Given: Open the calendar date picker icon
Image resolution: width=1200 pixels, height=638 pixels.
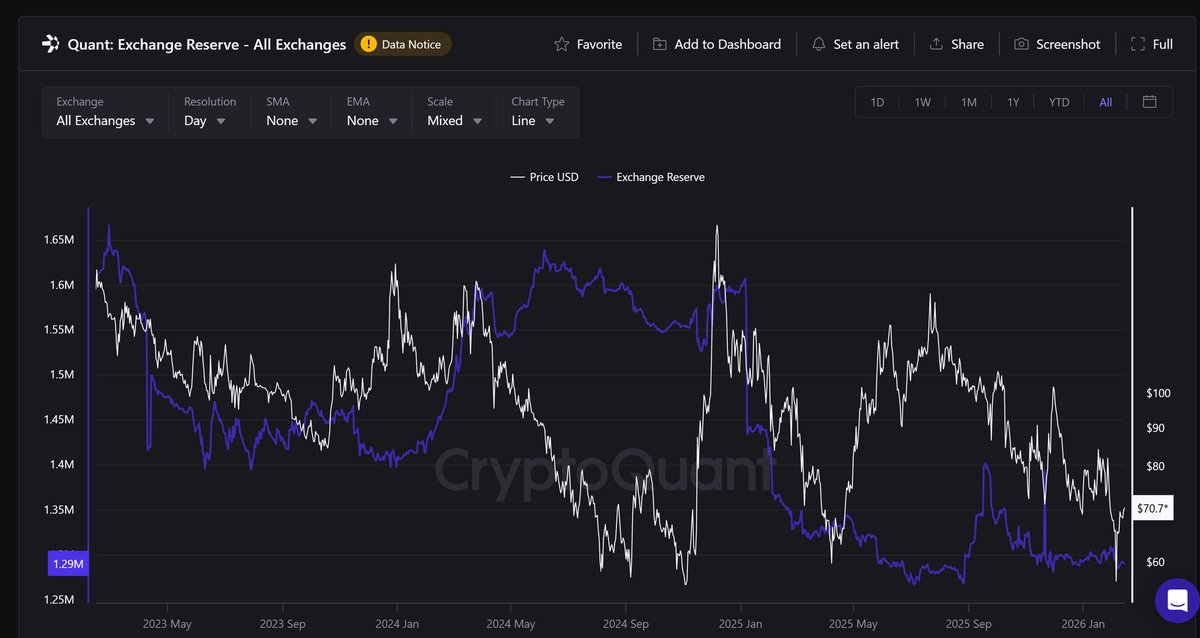Looking at the screenshot, I should [x=1150, y=102].
